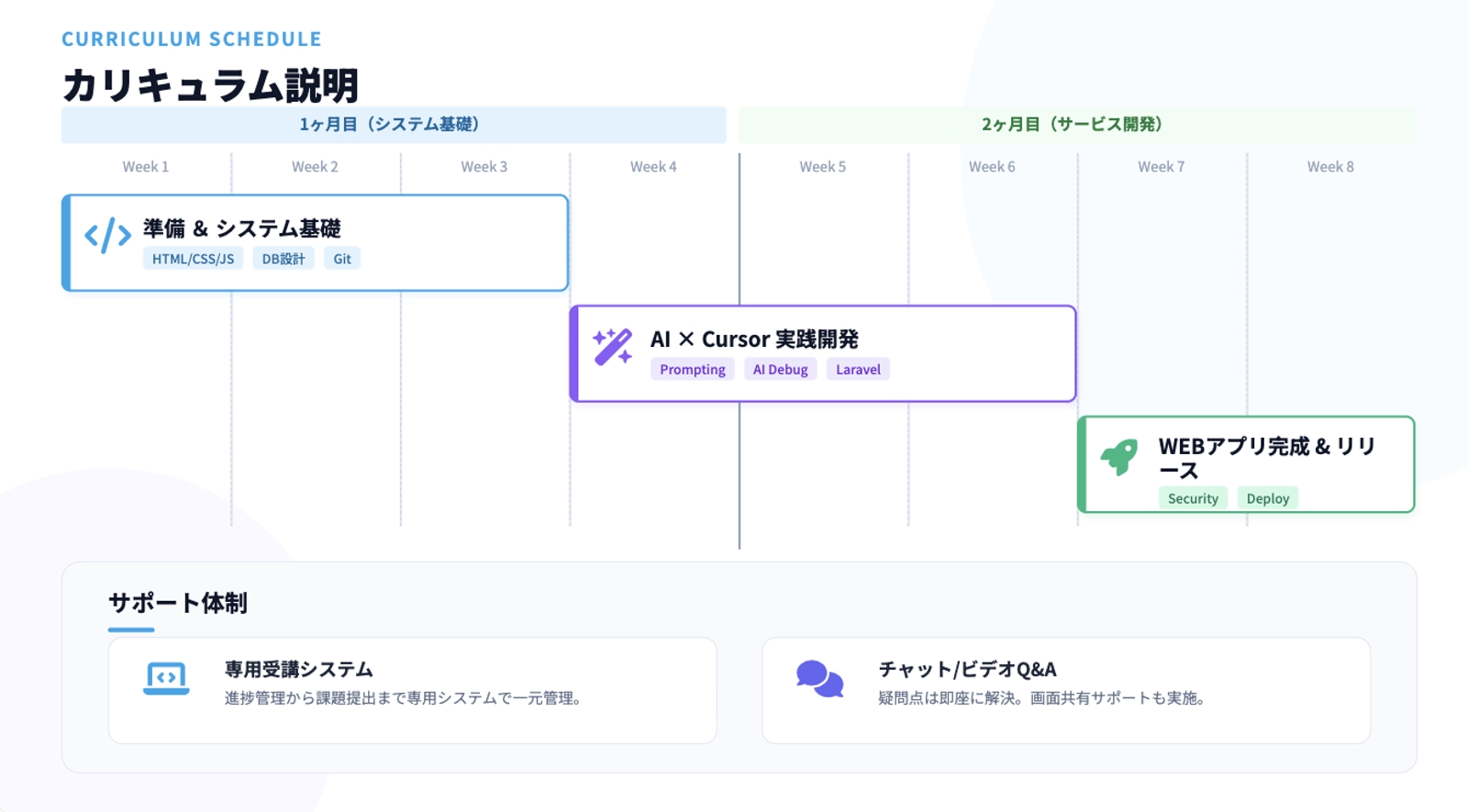Select the Laravel tag
The width and height of the screenshot is (1468, 812).
(858, 370)
